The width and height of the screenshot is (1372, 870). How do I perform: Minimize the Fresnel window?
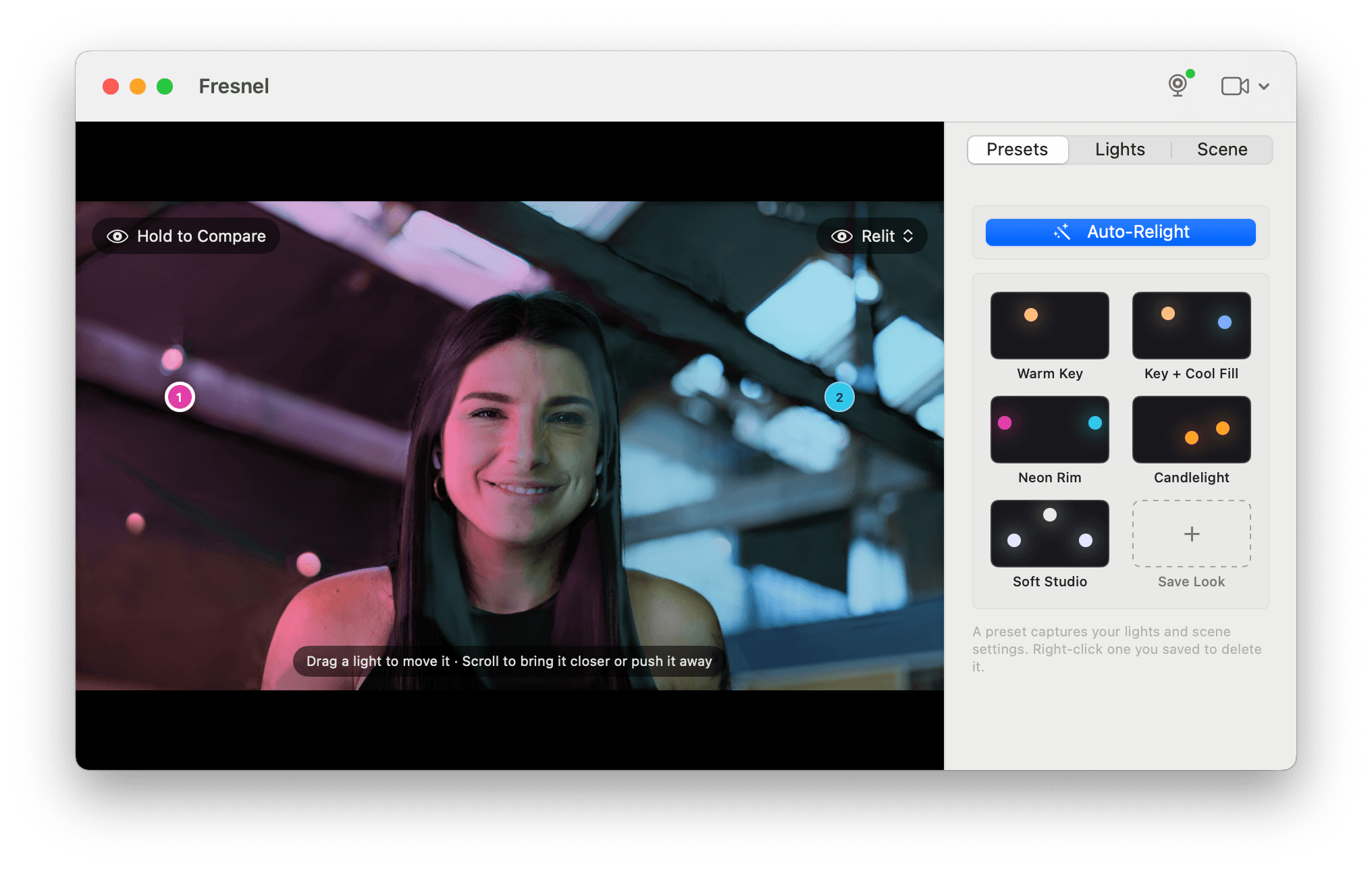(138, 86)
